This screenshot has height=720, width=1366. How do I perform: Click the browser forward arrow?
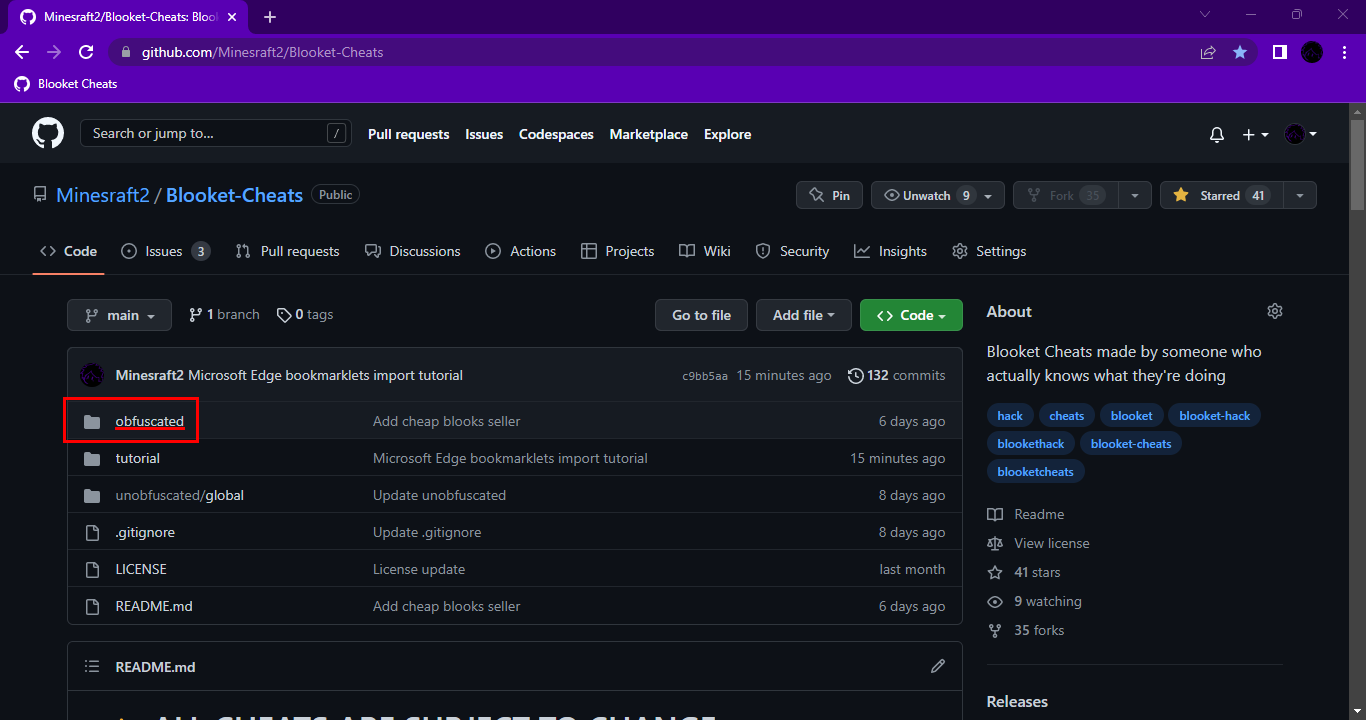54,52
